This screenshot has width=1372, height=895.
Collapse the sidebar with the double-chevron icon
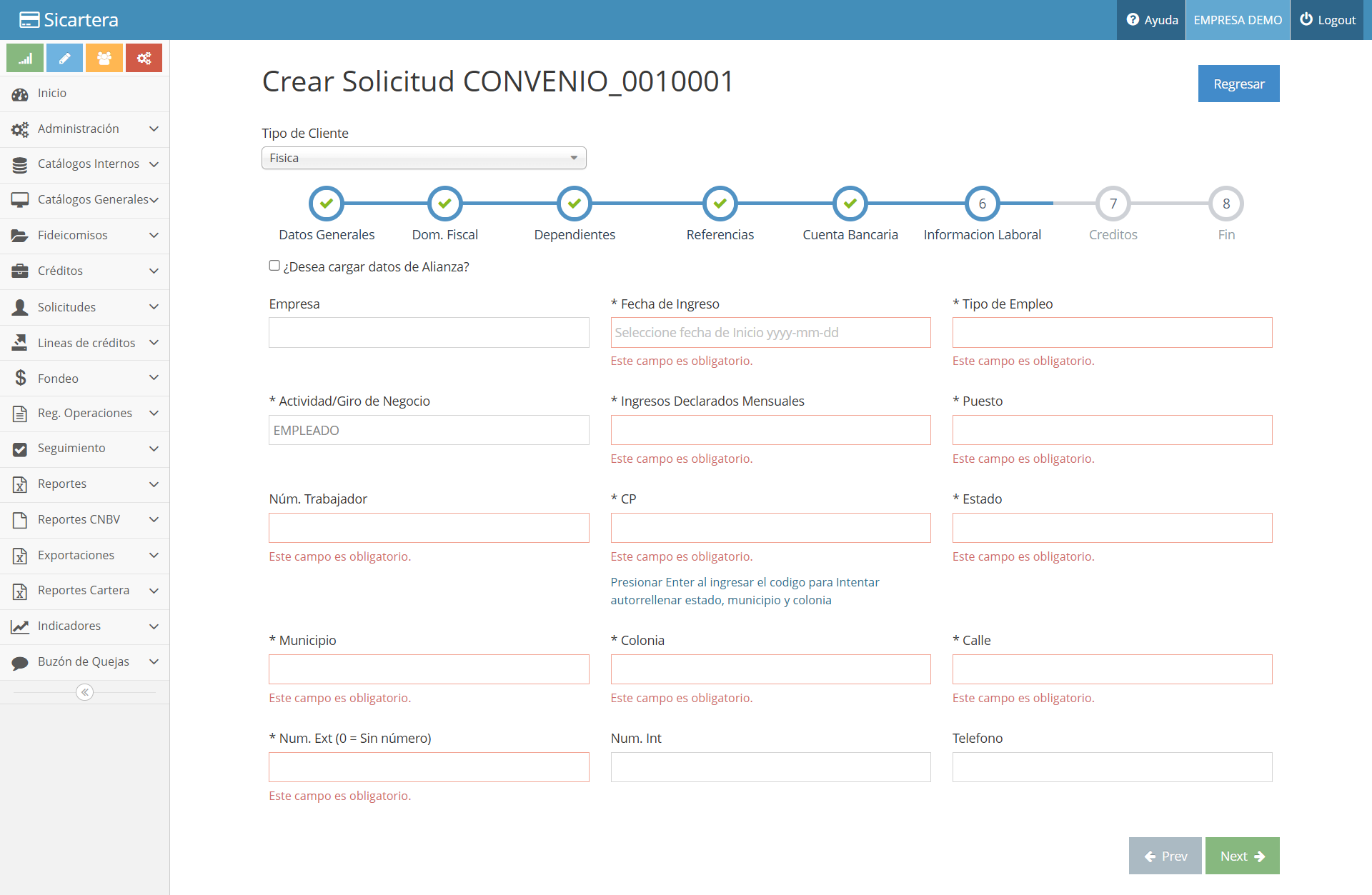coord(84,692)
